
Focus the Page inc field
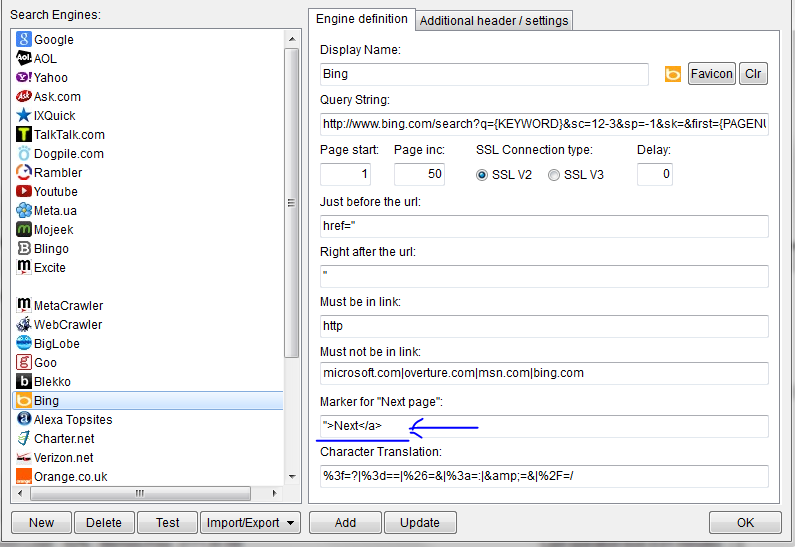tap(419, 174)
